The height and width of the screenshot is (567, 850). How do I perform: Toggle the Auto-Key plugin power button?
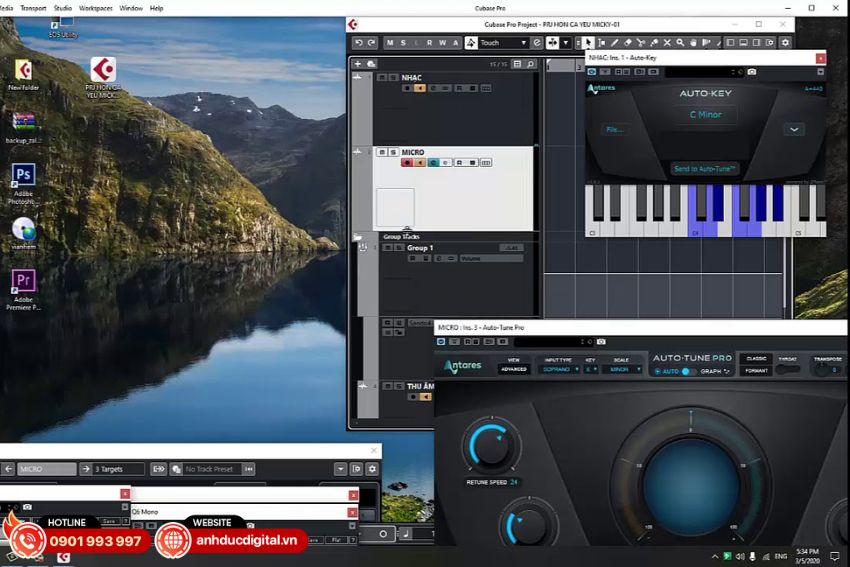(591, 72)
